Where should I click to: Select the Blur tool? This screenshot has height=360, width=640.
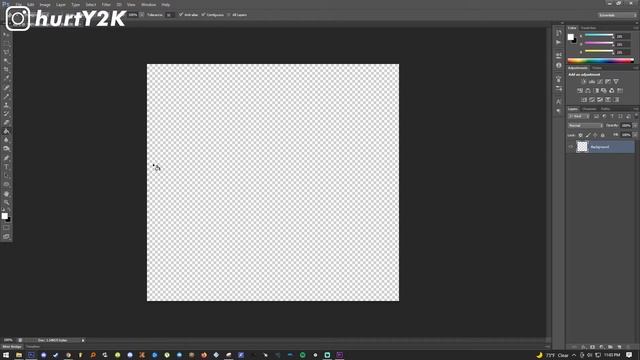(6, 140)
